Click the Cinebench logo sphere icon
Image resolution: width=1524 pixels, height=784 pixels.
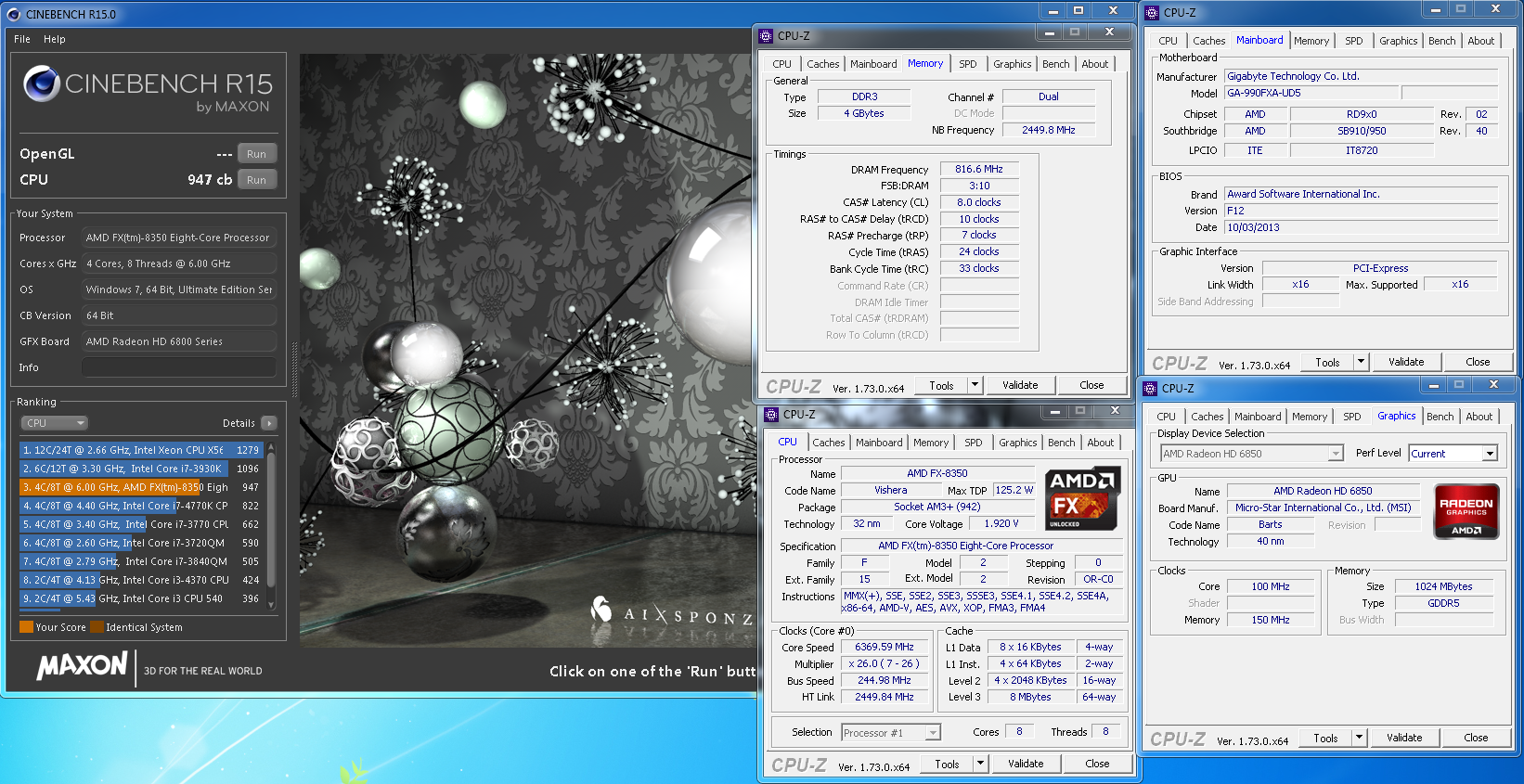coord(42,84)
